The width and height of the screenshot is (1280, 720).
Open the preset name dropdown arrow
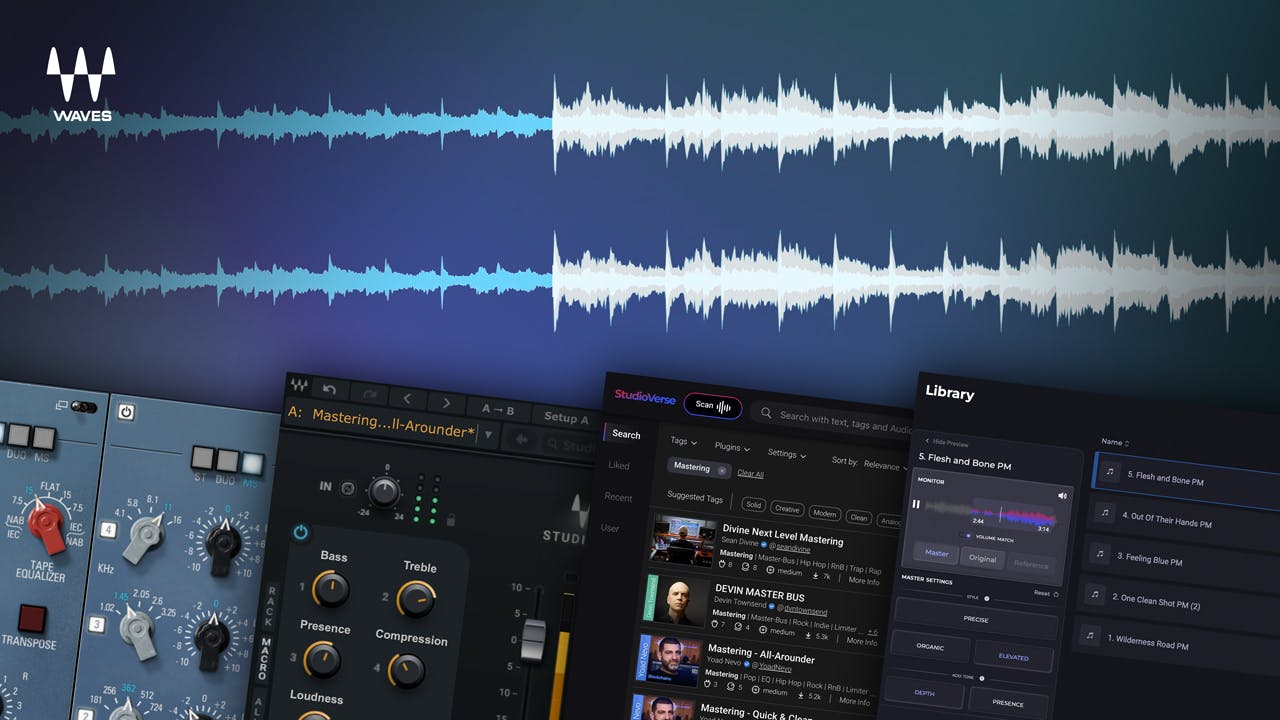pyautogui.click(x=489, y=433)
